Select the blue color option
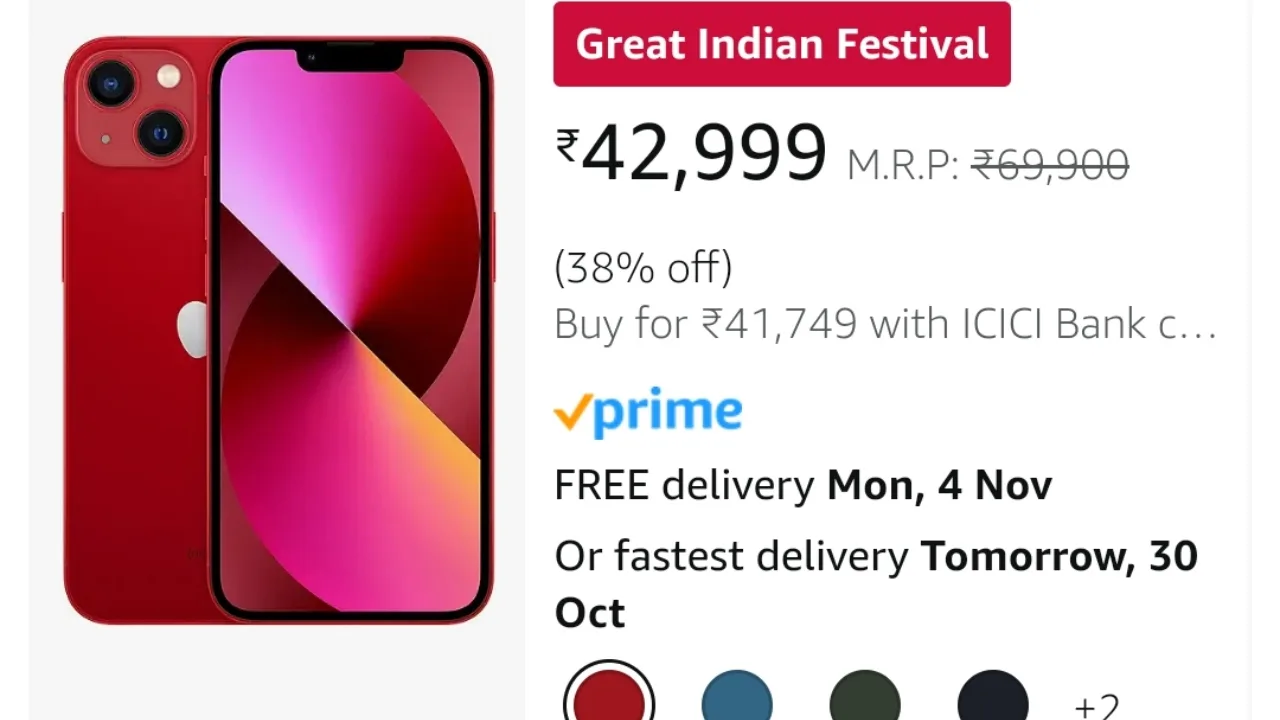 click(x=737, y=697)
